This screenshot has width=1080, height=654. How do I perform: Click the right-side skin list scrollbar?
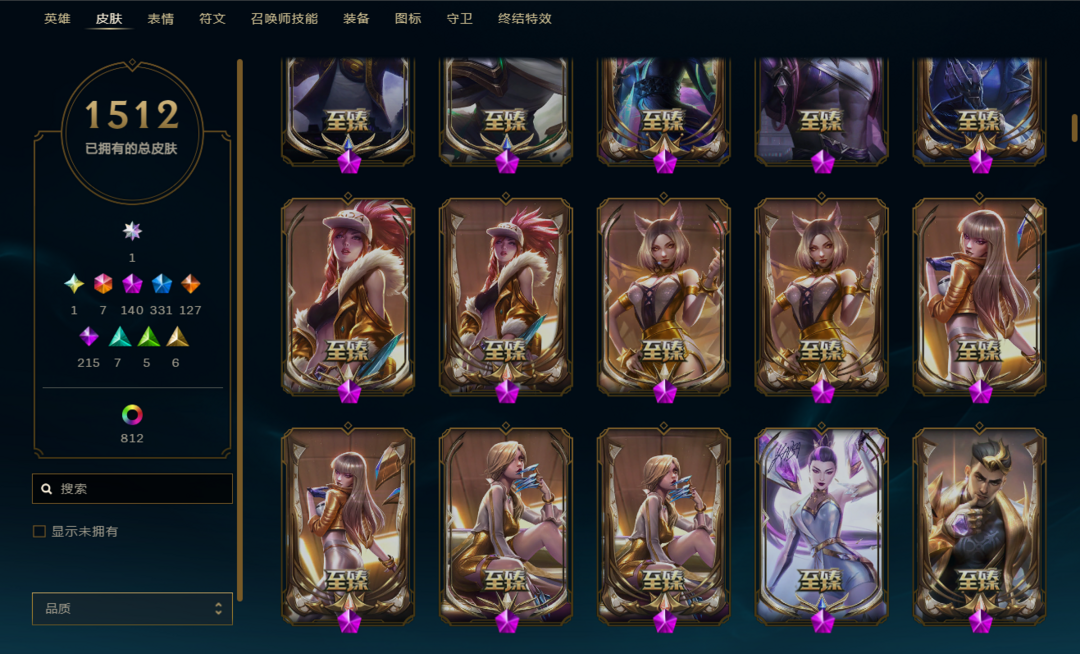pos(1074,127)
